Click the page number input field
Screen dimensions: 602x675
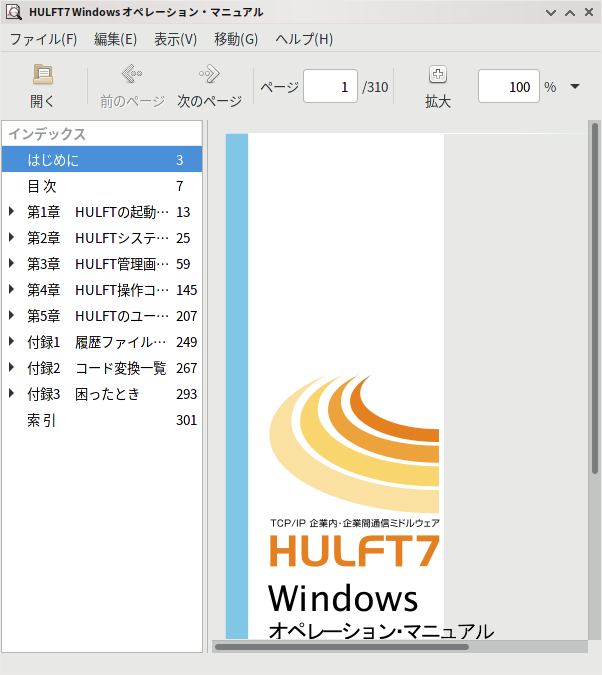330,86
